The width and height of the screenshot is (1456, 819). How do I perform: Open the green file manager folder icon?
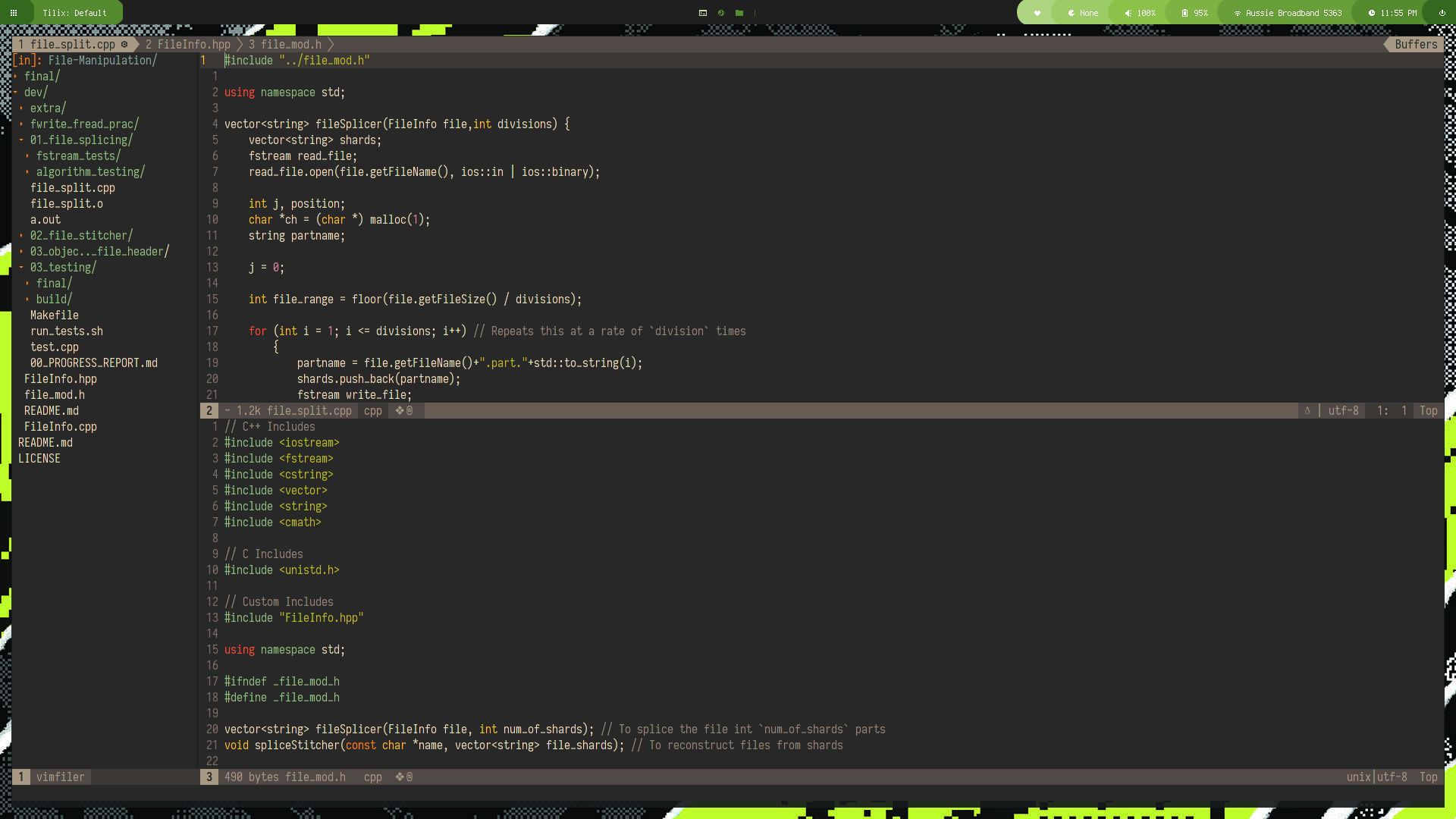pyautogui.click(x=739, y=13)
